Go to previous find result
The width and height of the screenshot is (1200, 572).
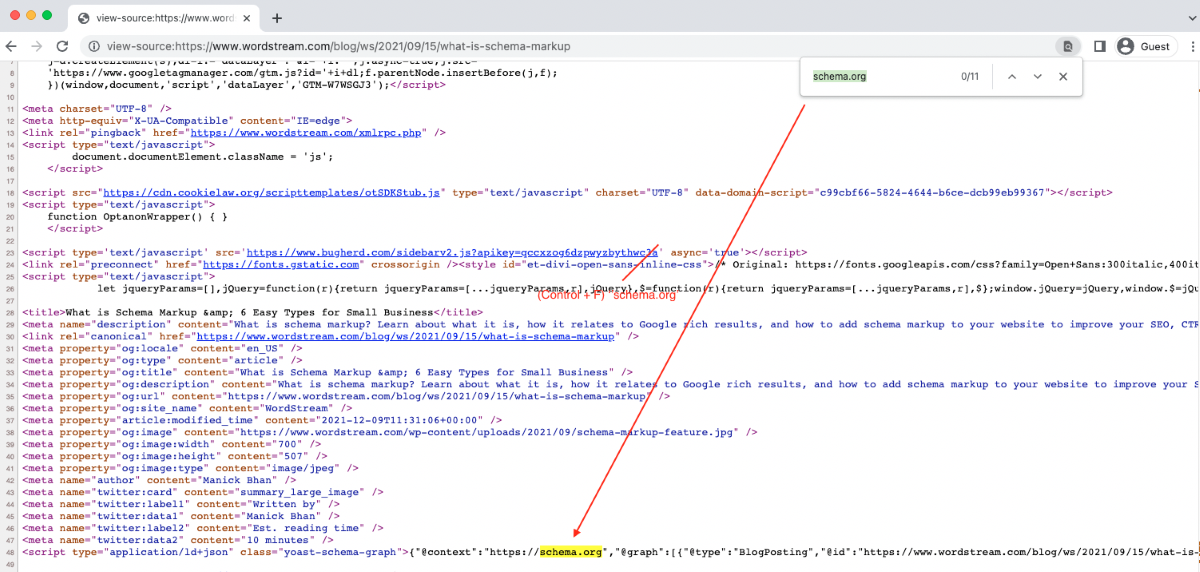tap(1011, 77)
